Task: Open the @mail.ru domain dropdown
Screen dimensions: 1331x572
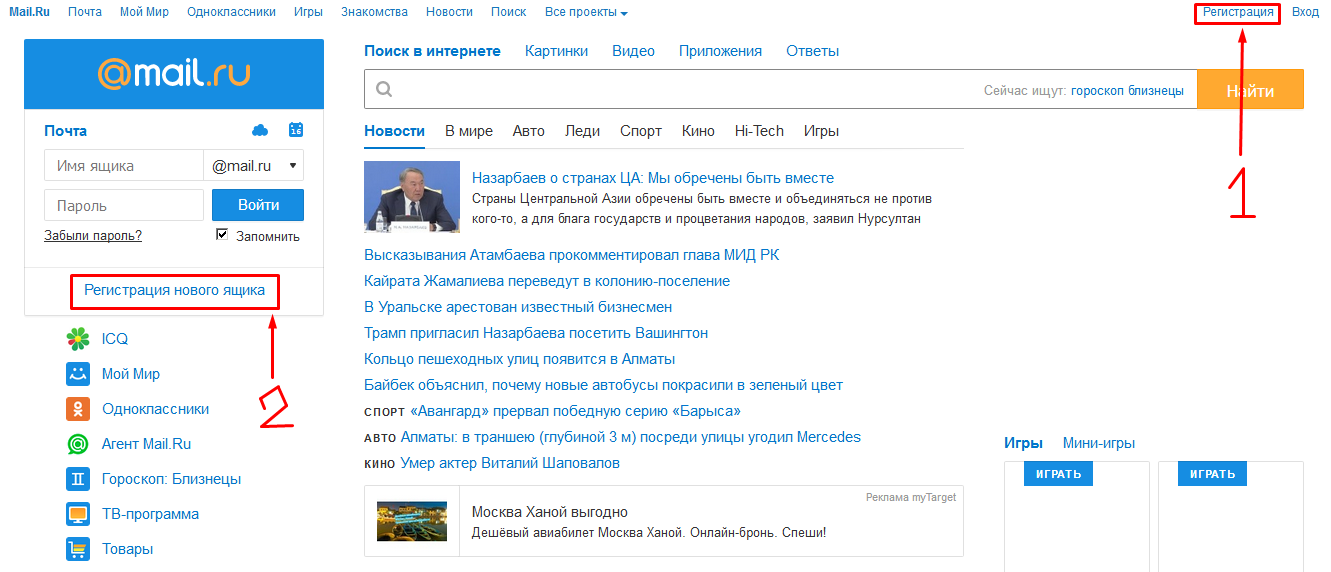Action: 254,166
